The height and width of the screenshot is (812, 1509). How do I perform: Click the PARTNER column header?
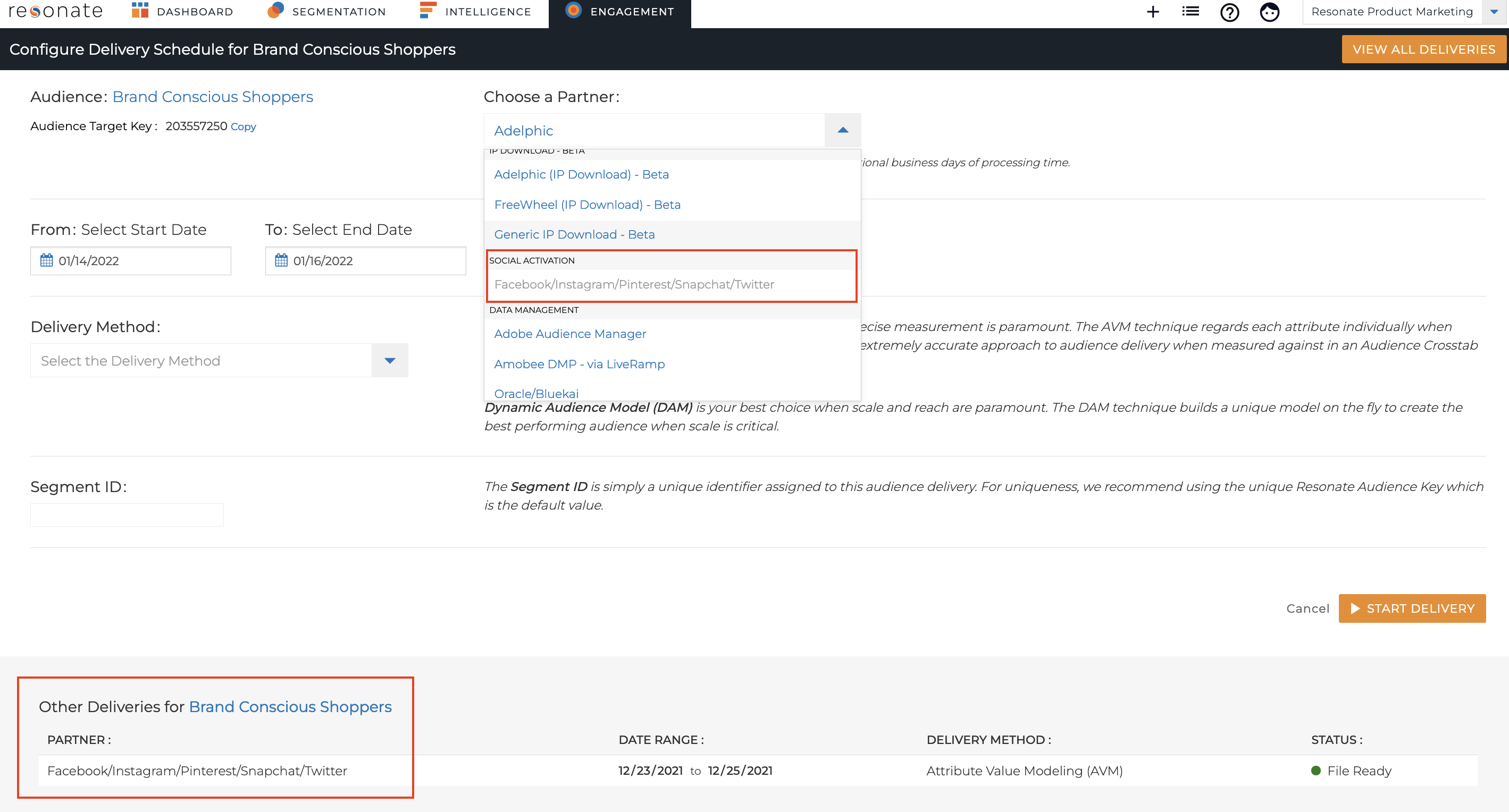click(x=79, y=739)
